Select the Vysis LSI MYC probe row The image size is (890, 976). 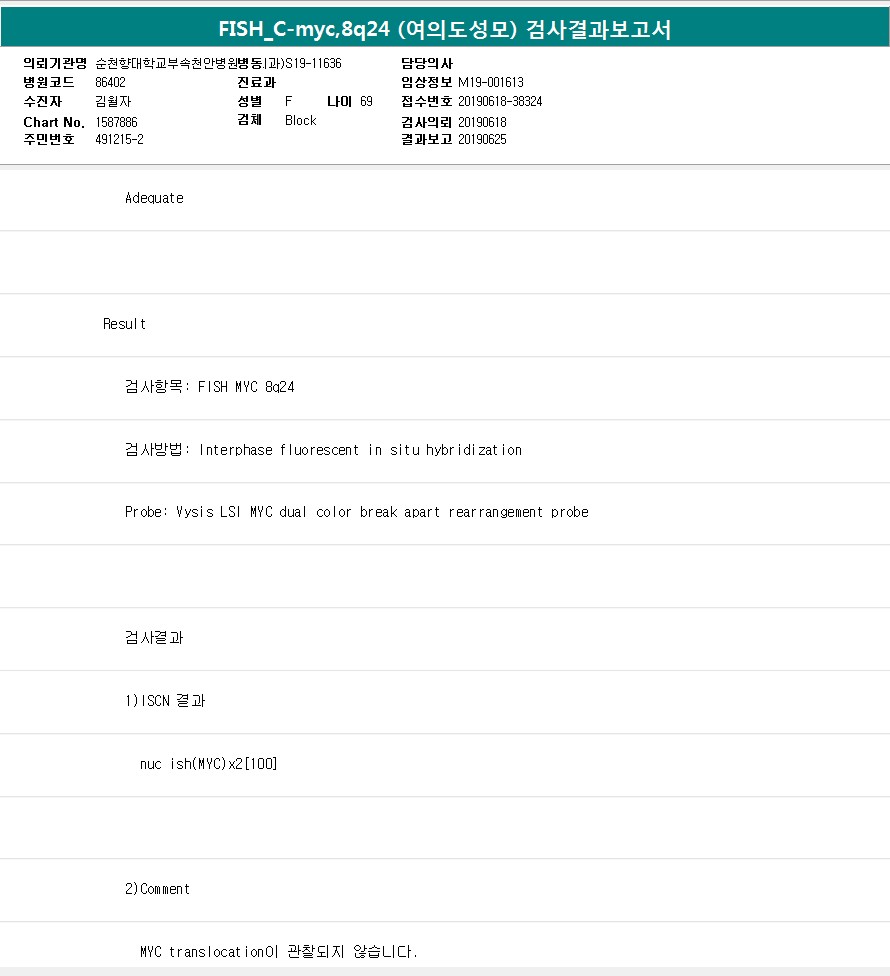[445, 514]
